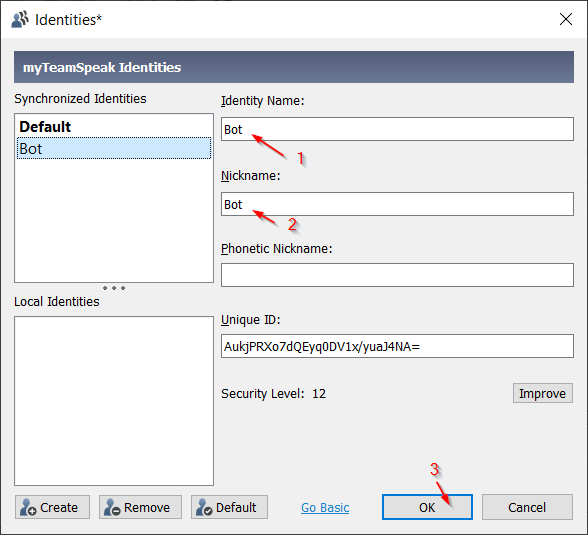The width and height of the screenshot is (588, 535).
Task: Click the Unique ID field
Action: pyautogui.click(x=397, y=346)
